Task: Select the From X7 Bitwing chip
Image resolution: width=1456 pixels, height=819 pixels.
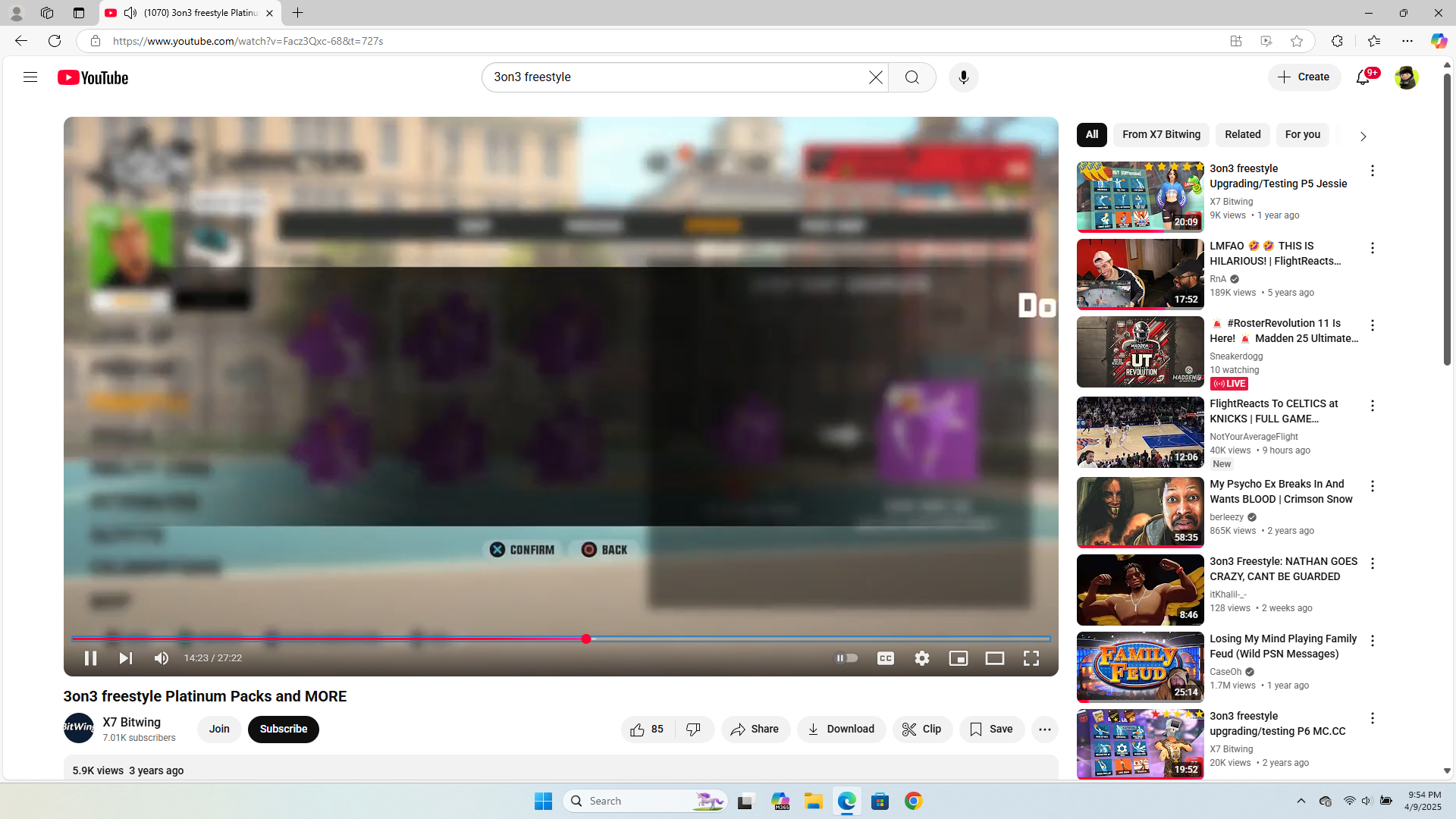Action: coord(1162,135)
